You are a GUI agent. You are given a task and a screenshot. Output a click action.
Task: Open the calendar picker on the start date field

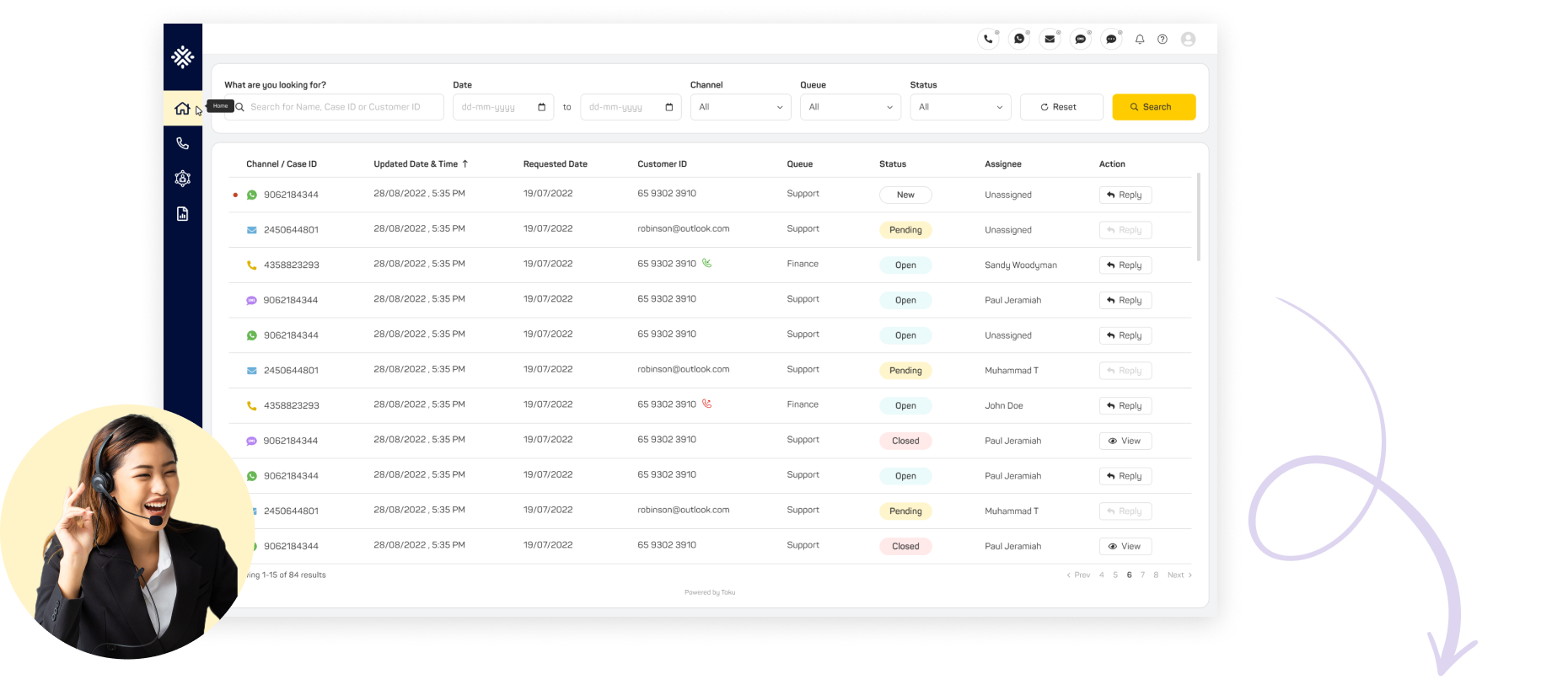click(541, 107)
